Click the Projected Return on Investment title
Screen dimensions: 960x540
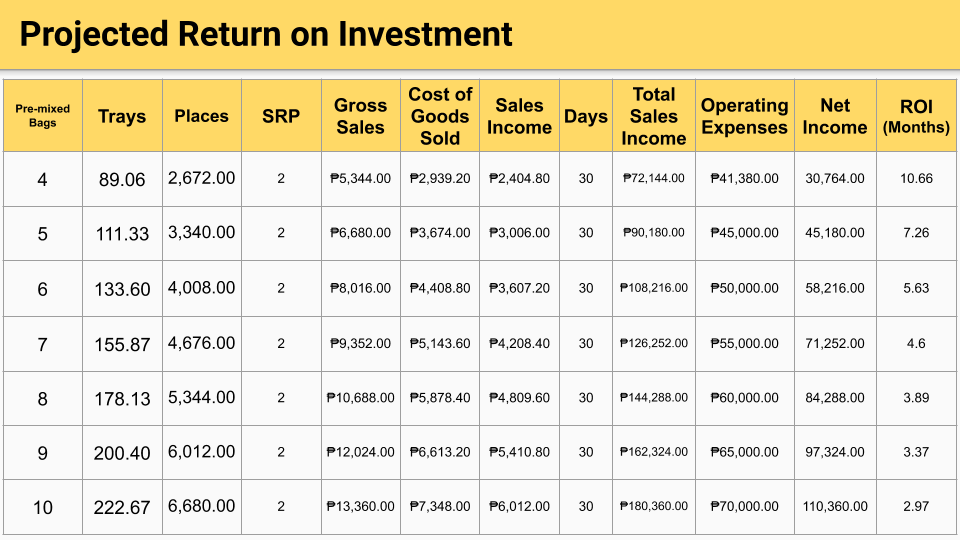point(266,34)
